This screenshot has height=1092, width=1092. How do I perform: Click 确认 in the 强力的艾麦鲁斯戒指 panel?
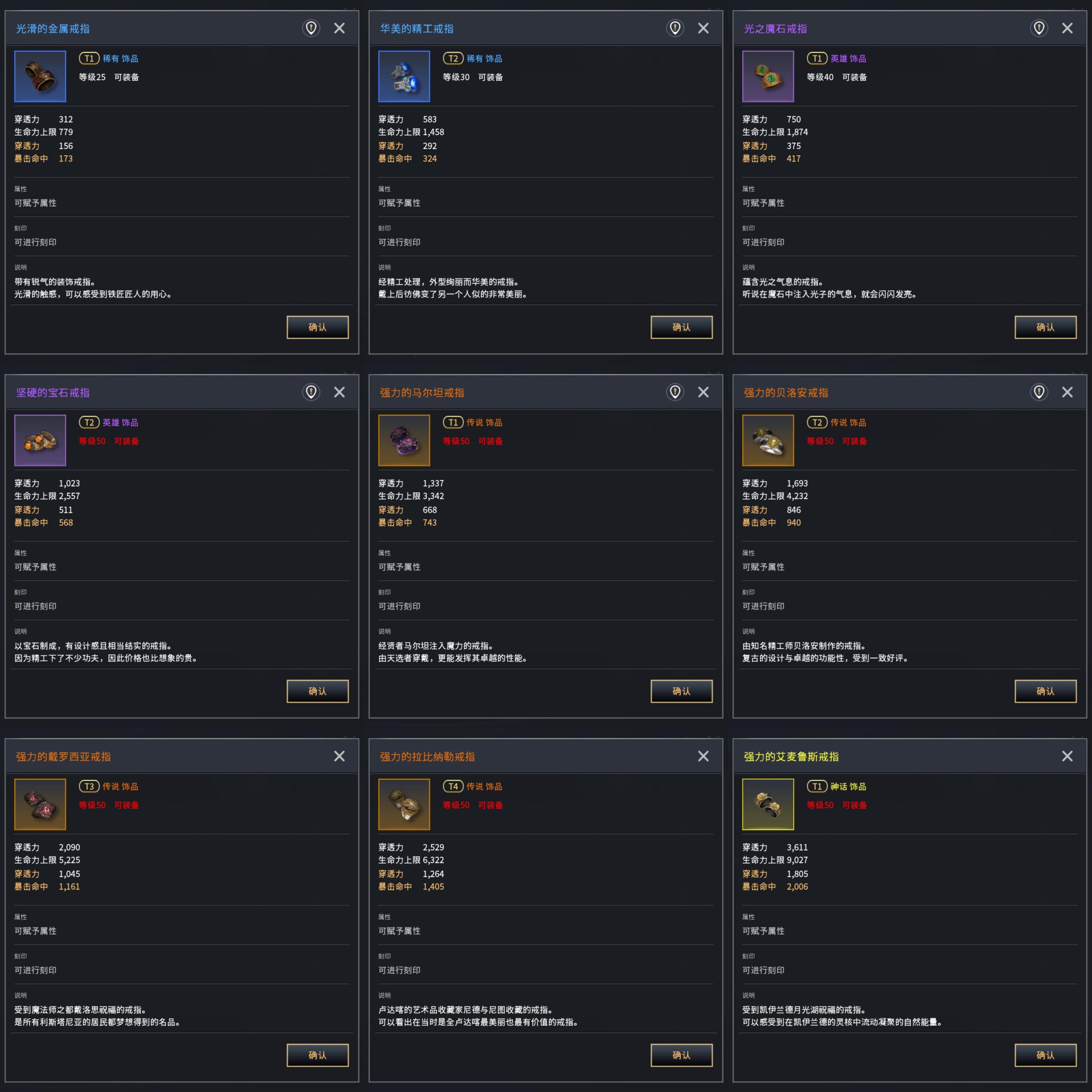coord(1046,1055)
